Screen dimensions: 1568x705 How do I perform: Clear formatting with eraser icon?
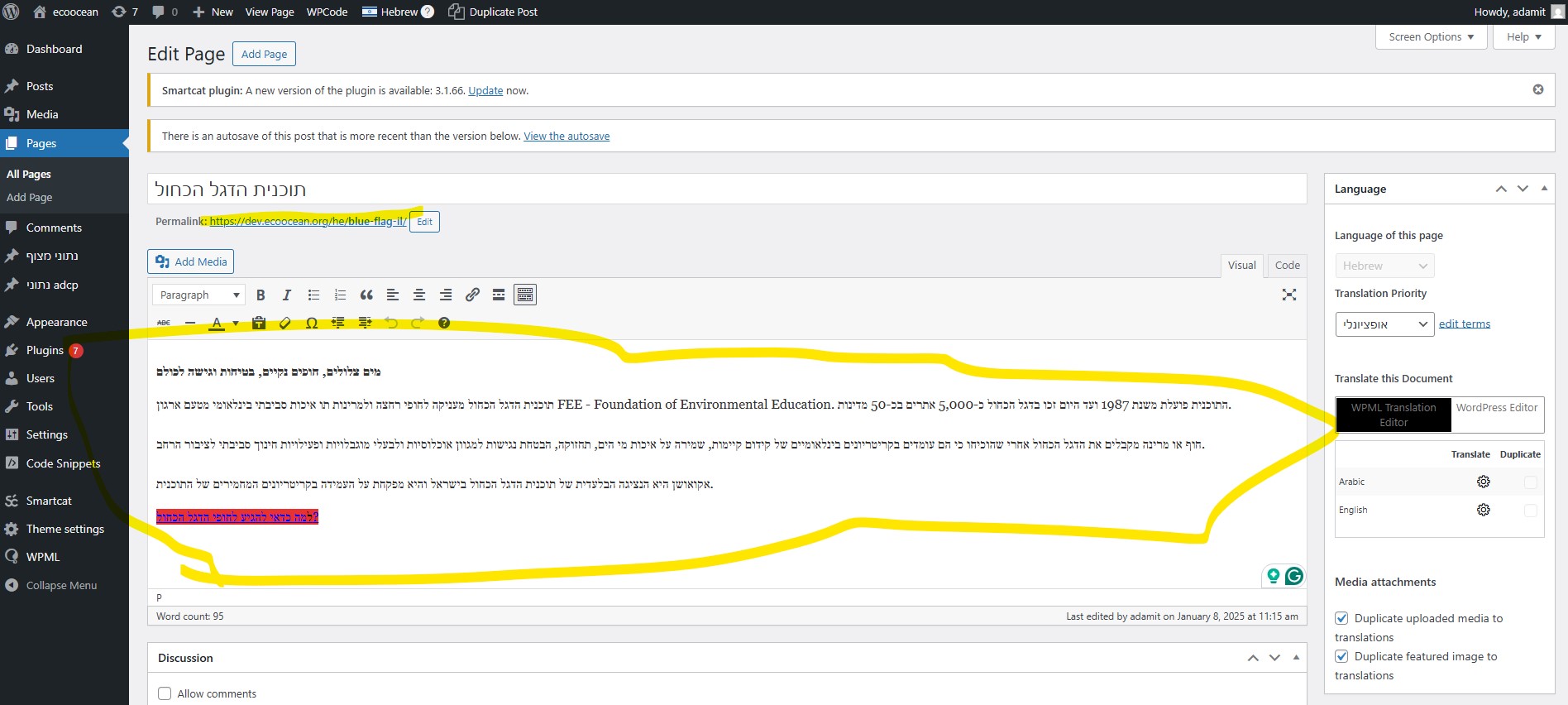285,323
